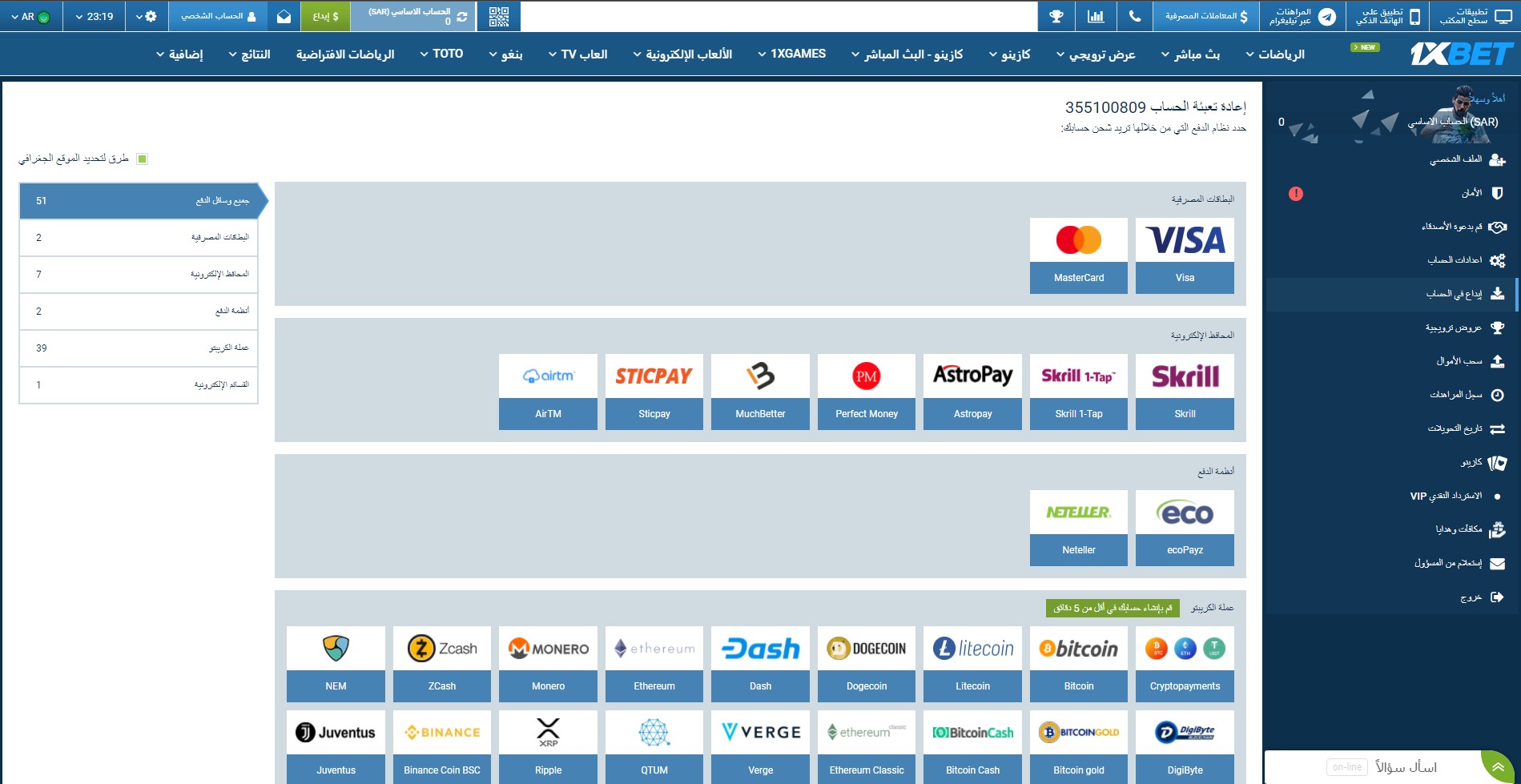Open personal account (الحساب الشخصي) button
The width and height of the screenshot is (1521, 784).
tap(218, 17)
